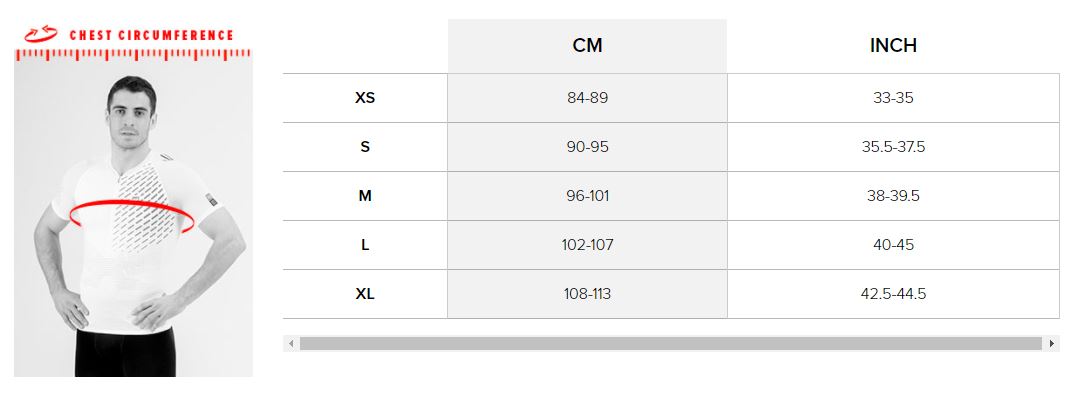
Task: Click the 84-89 cm cell
Action: (x=587, y=98)
